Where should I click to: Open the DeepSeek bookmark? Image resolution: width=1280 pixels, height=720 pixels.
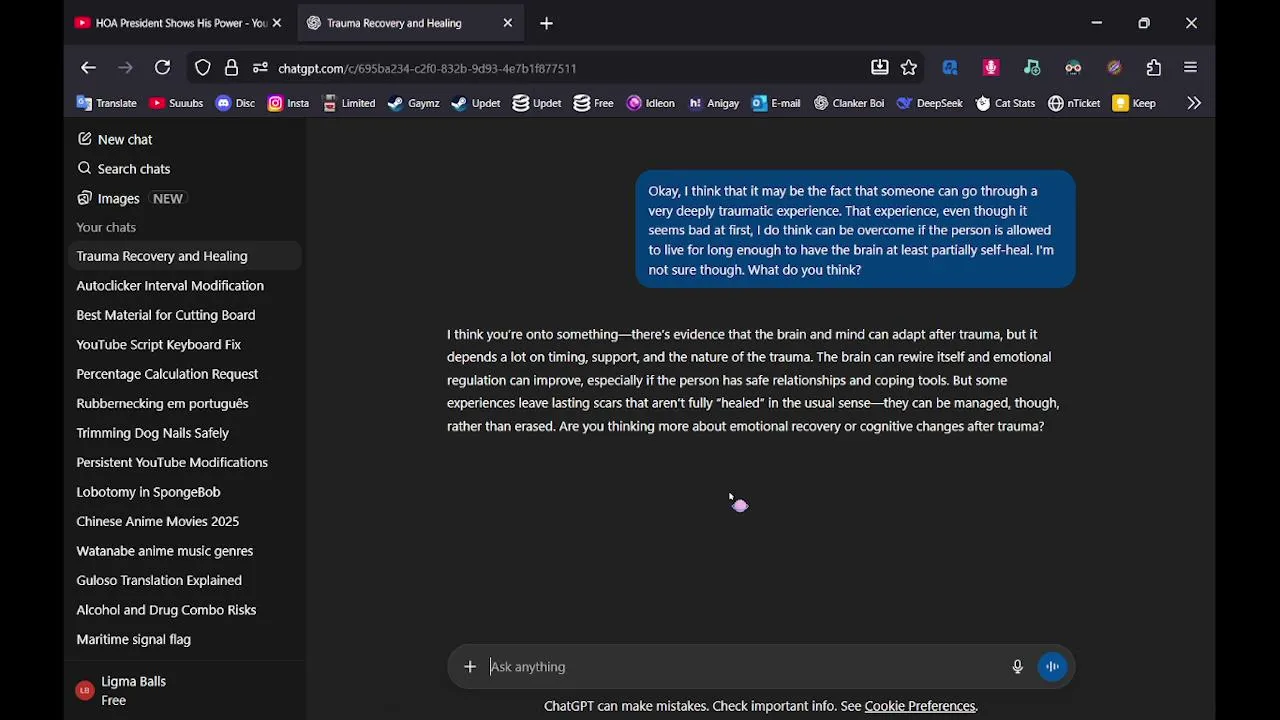point(930,103)
